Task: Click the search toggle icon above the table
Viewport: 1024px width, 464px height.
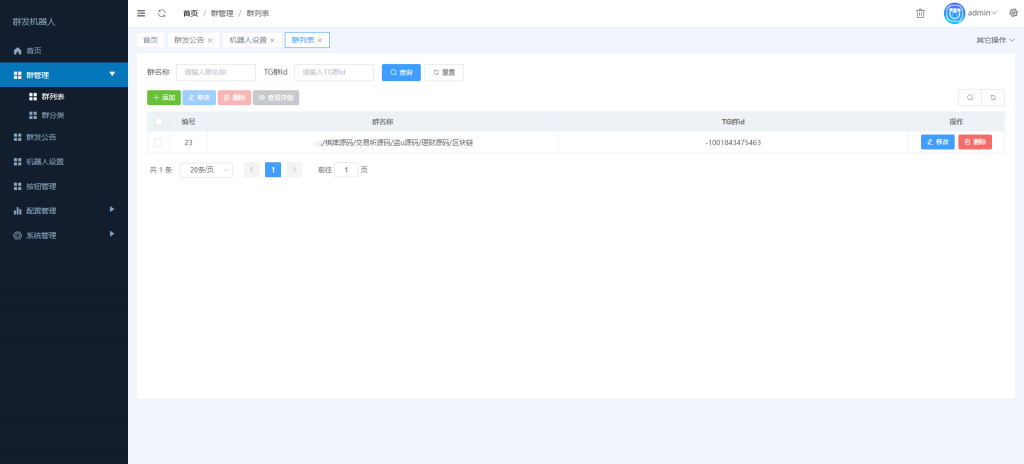Action: (970, 97)
